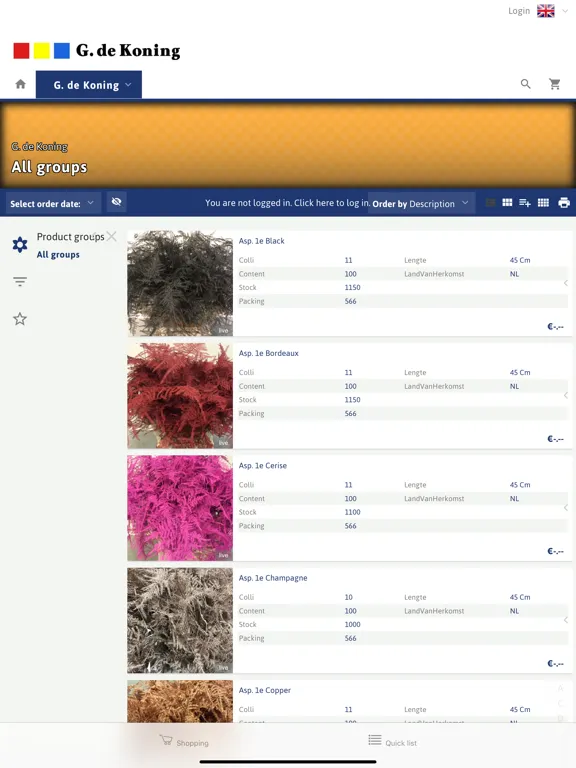View the Asp. 1e Copper photo
The image size is (576, 768).
[x=180, y=701]
